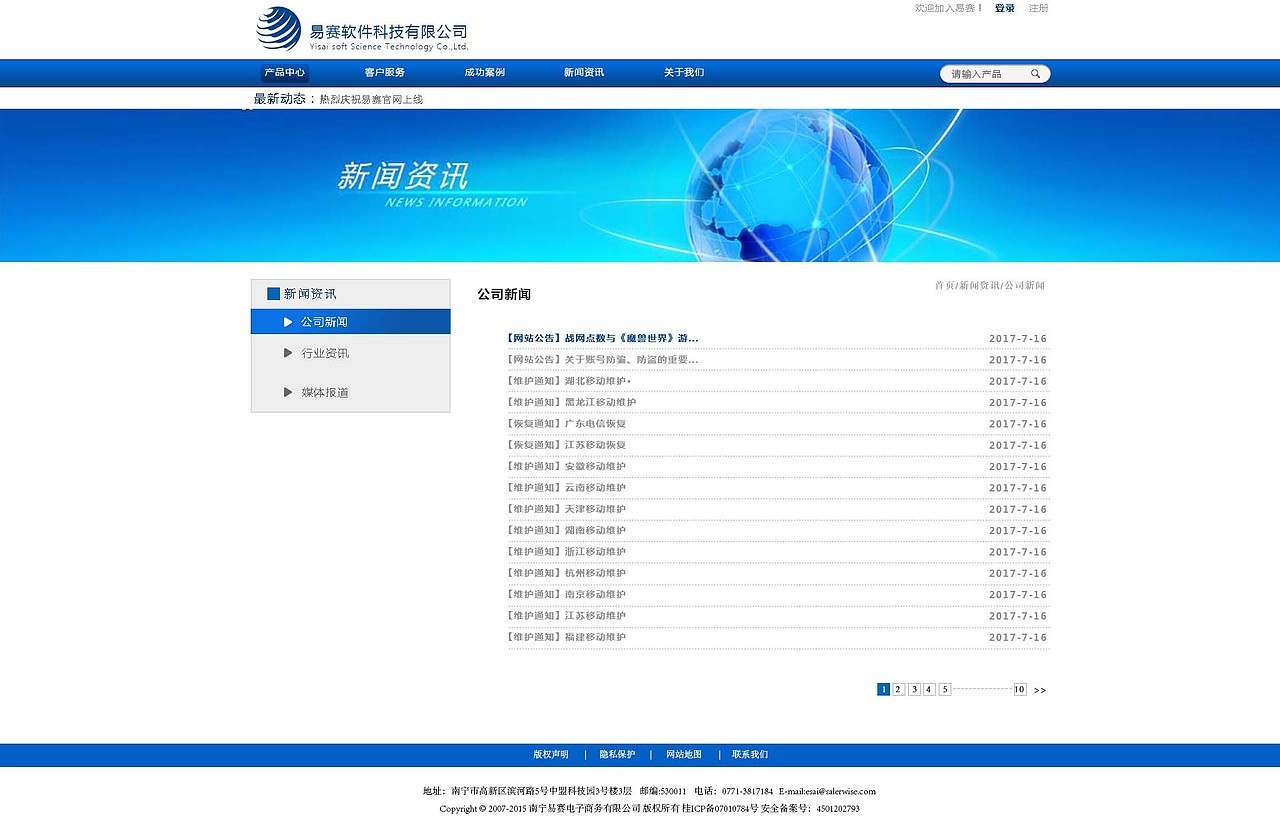This screenshot has width=1280, height=831.
Task: Click the 登录 link at top right
Action: pos(1003,8)
